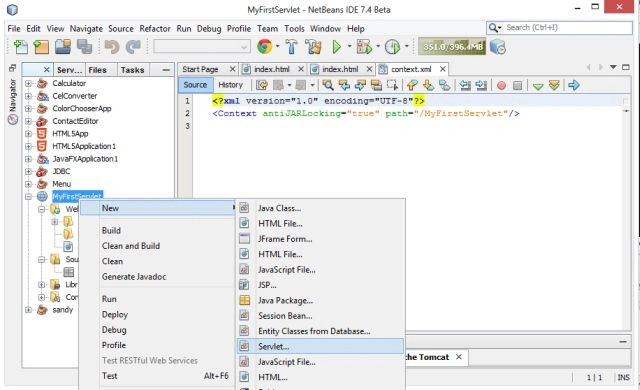
Task: Click the yellow validate XML icon
Action: click(x=554, y=85)
